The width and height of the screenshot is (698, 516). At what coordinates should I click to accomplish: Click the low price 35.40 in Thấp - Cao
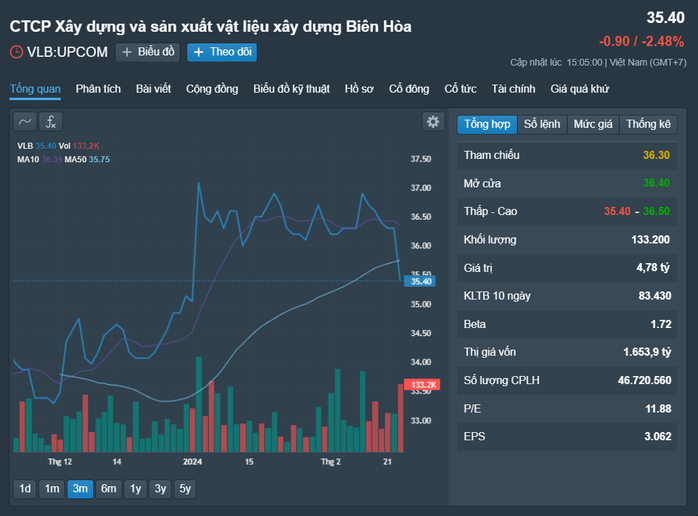tap(617, 211)
